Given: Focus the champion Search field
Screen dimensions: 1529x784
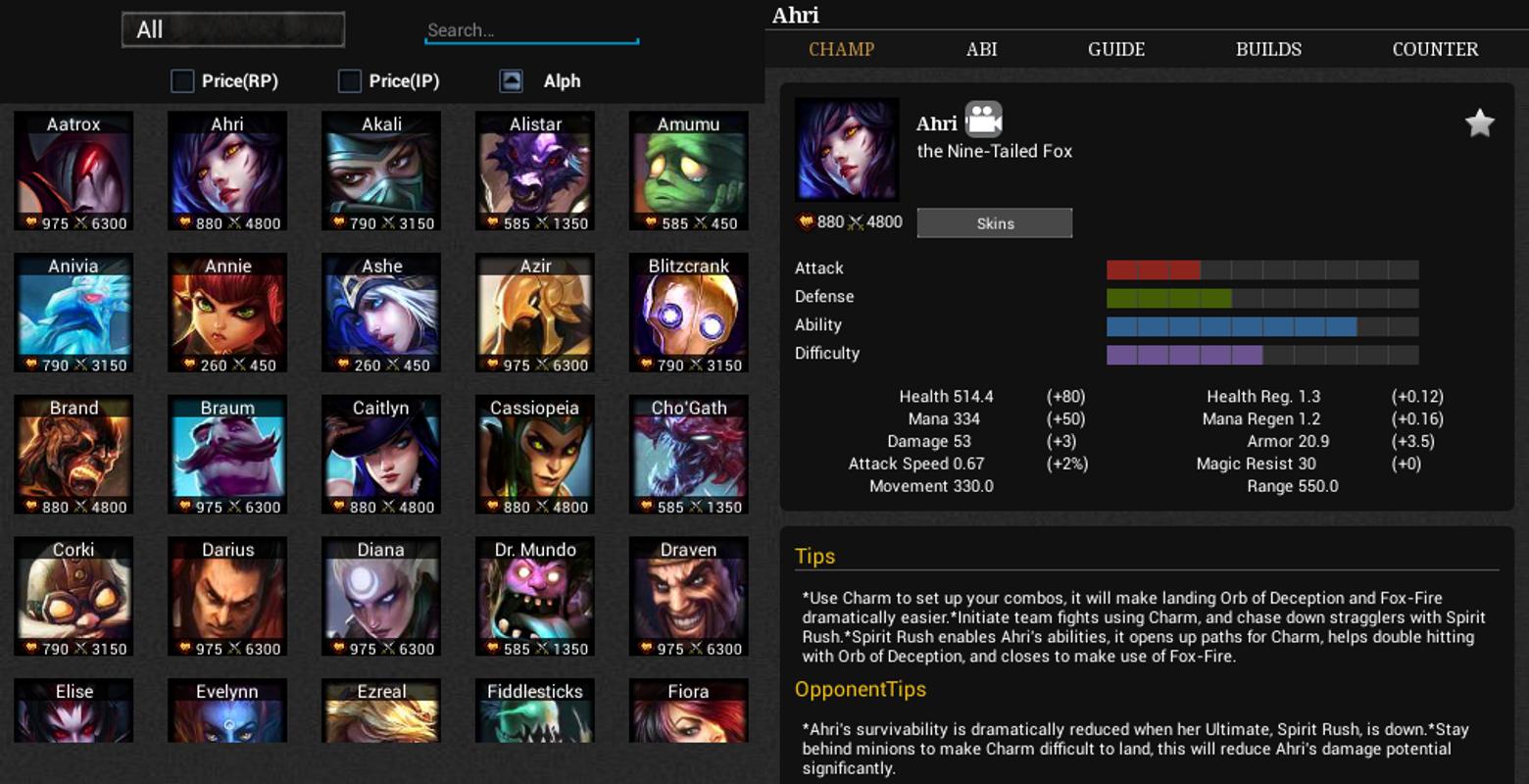Looking at the screenshot, I should [x=531, y=30].
